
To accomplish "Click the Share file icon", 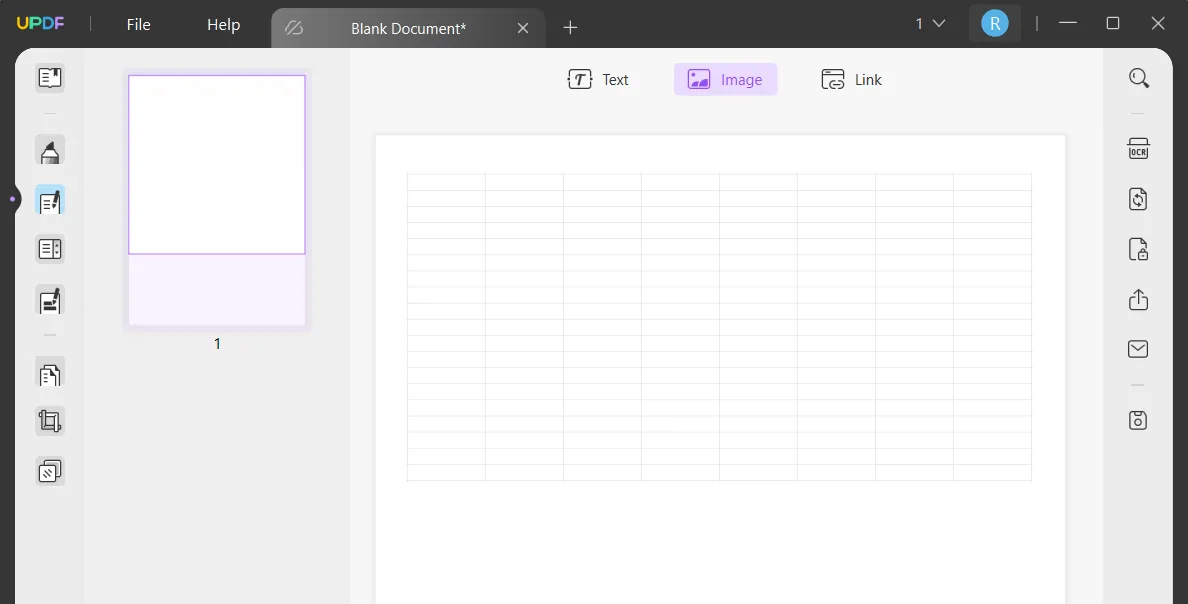I will click(x=1139, y=299).
